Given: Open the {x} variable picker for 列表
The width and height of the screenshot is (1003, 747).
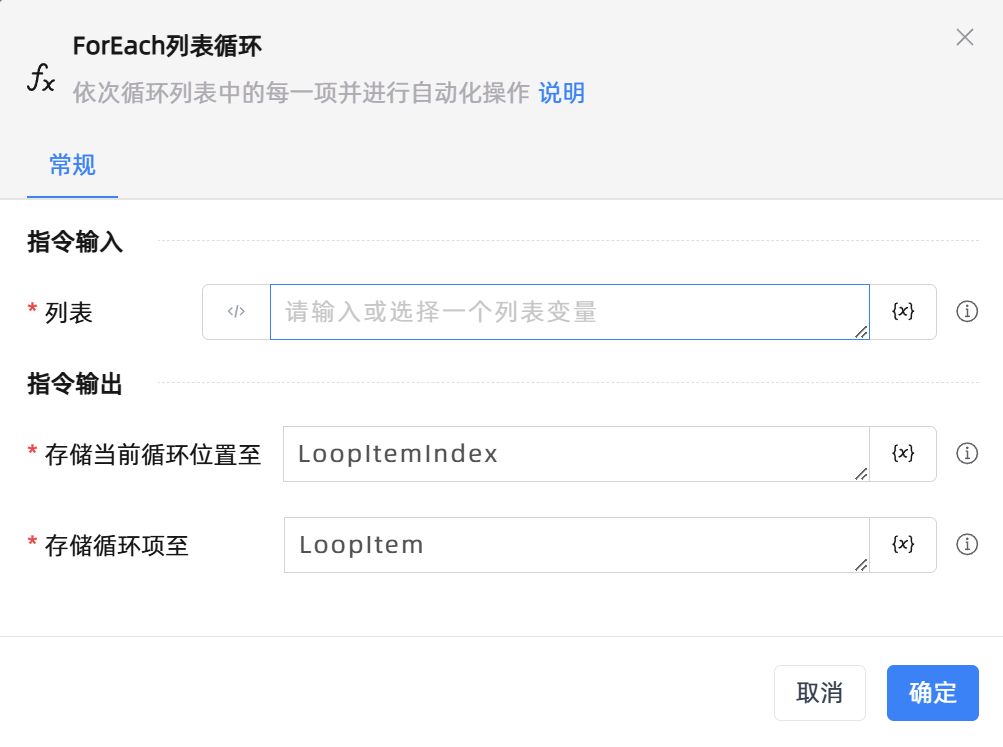Looking at the screenshot, I should pyautogui.click(x=903, y=312).
